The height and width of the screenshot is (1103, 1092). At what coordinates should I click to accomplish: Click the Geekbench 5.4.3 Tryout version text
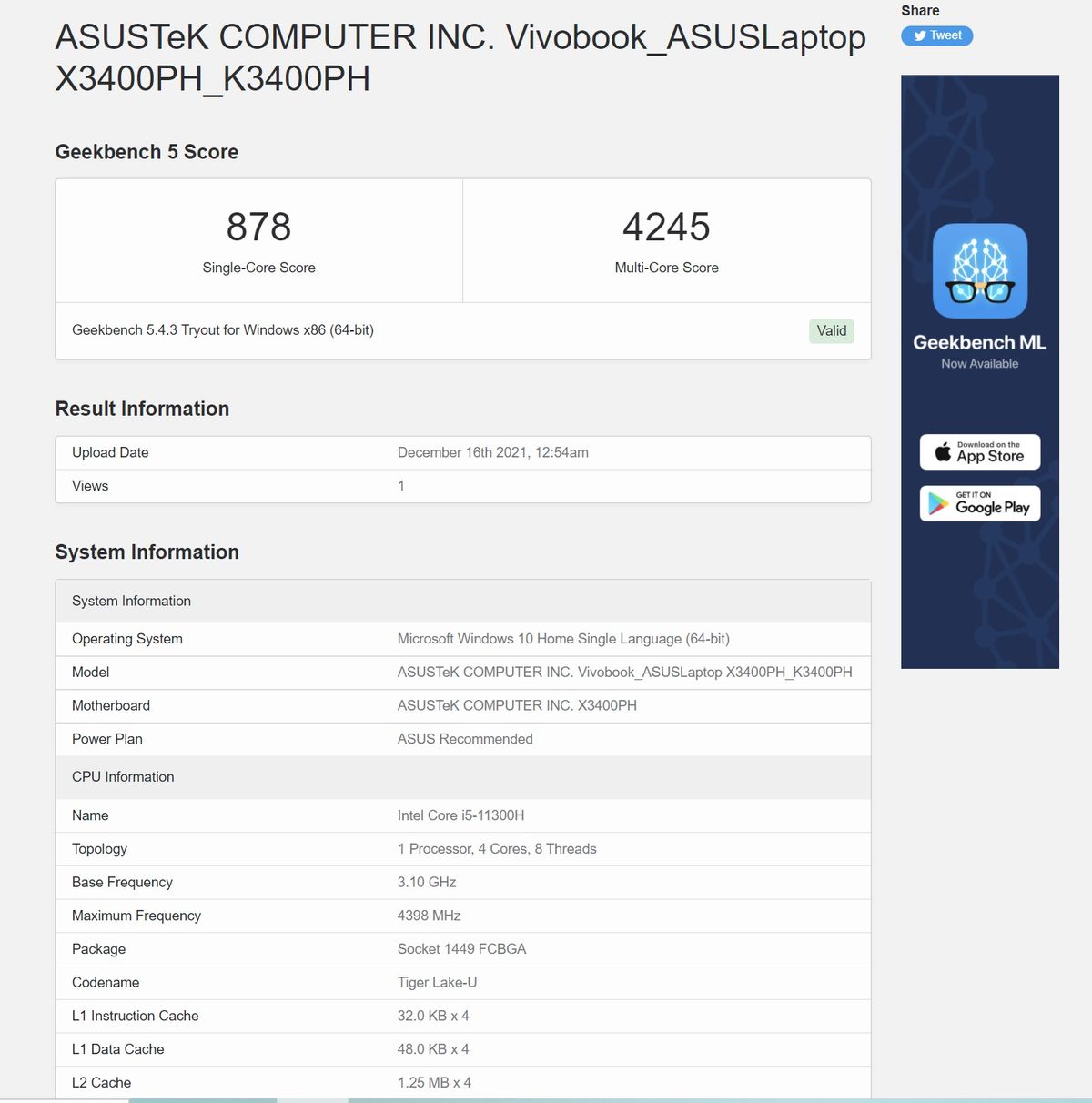(x=223, y=330)
